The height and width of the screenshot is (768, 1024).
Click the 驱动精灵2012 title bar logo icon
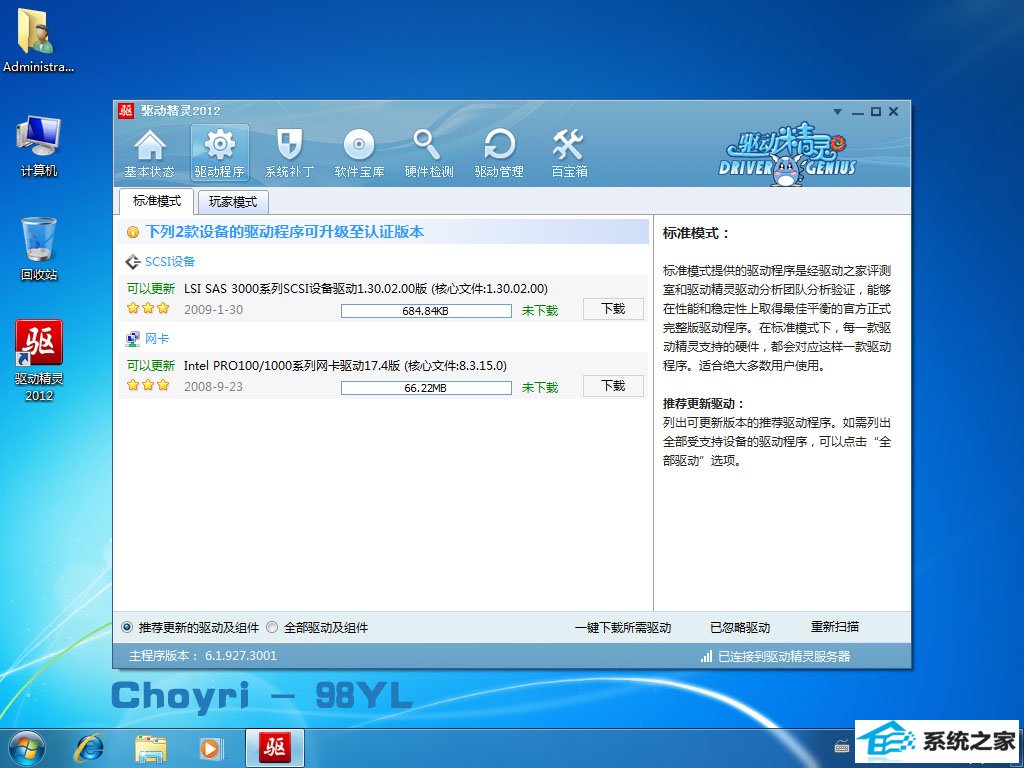126,110
